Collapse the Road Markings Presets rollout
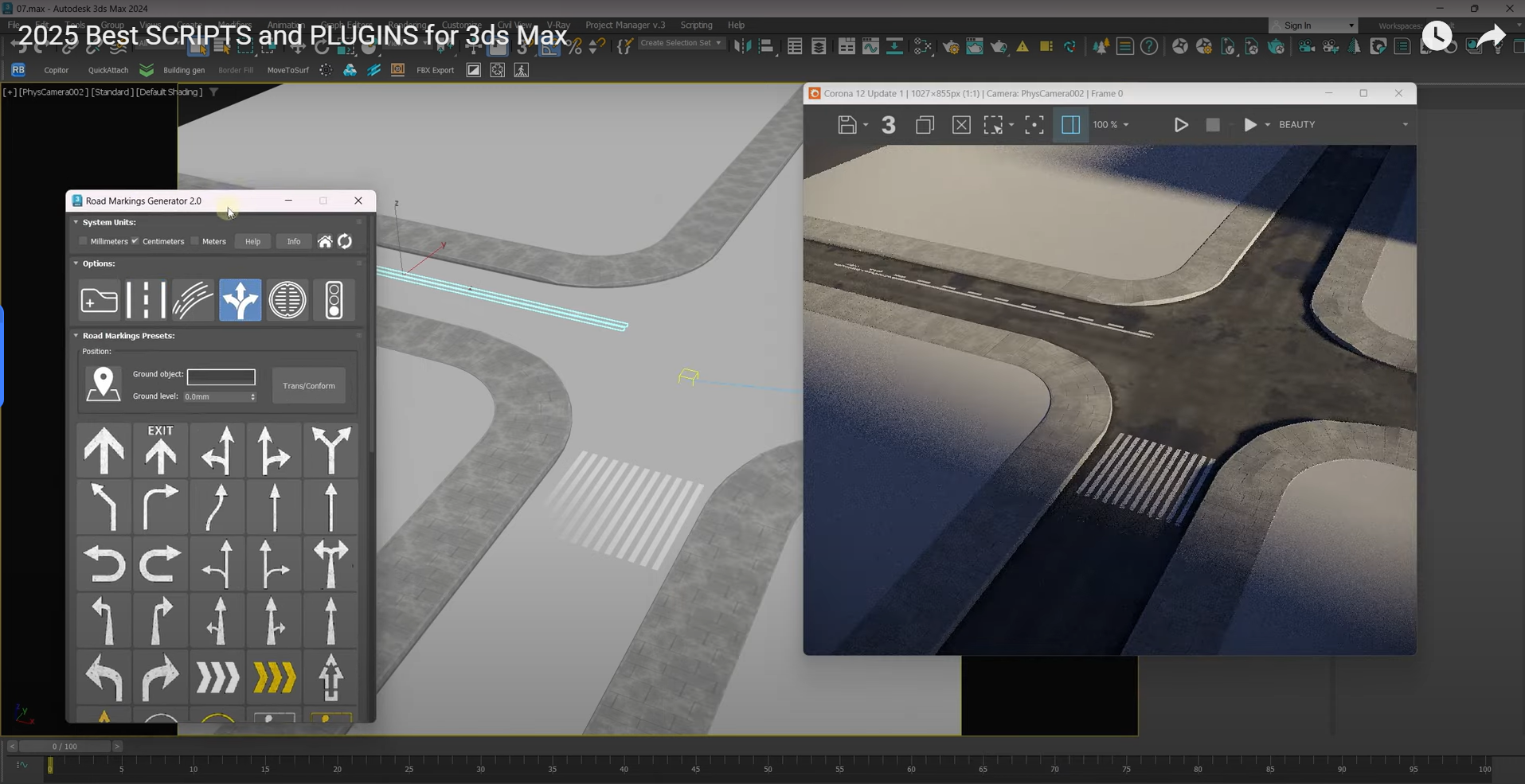The height and width of the screenshot is (784, 1525). pyautogui.click(x=76, y=336)
